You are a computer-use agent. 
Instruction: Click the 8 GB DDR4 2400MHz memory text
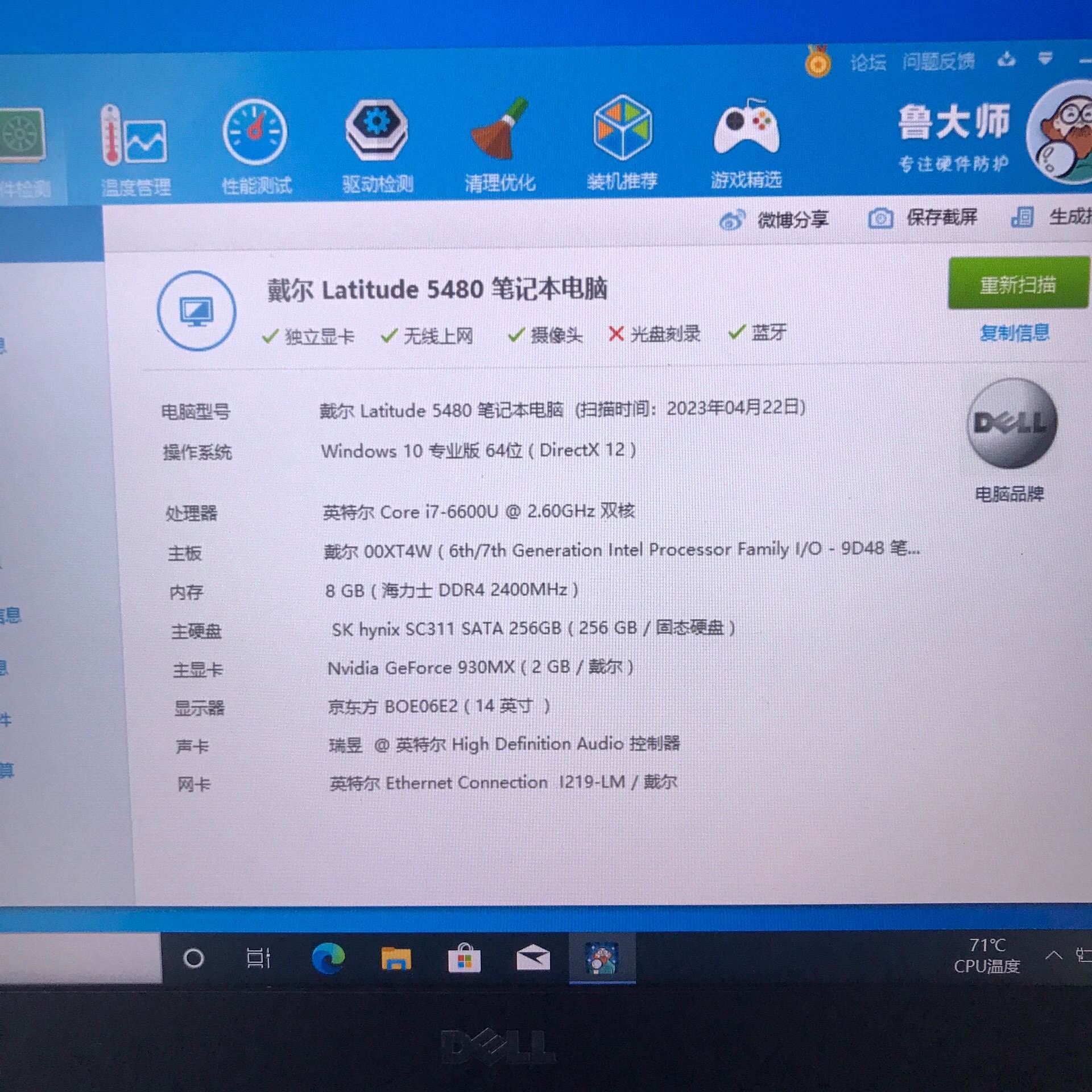[452, 590]
